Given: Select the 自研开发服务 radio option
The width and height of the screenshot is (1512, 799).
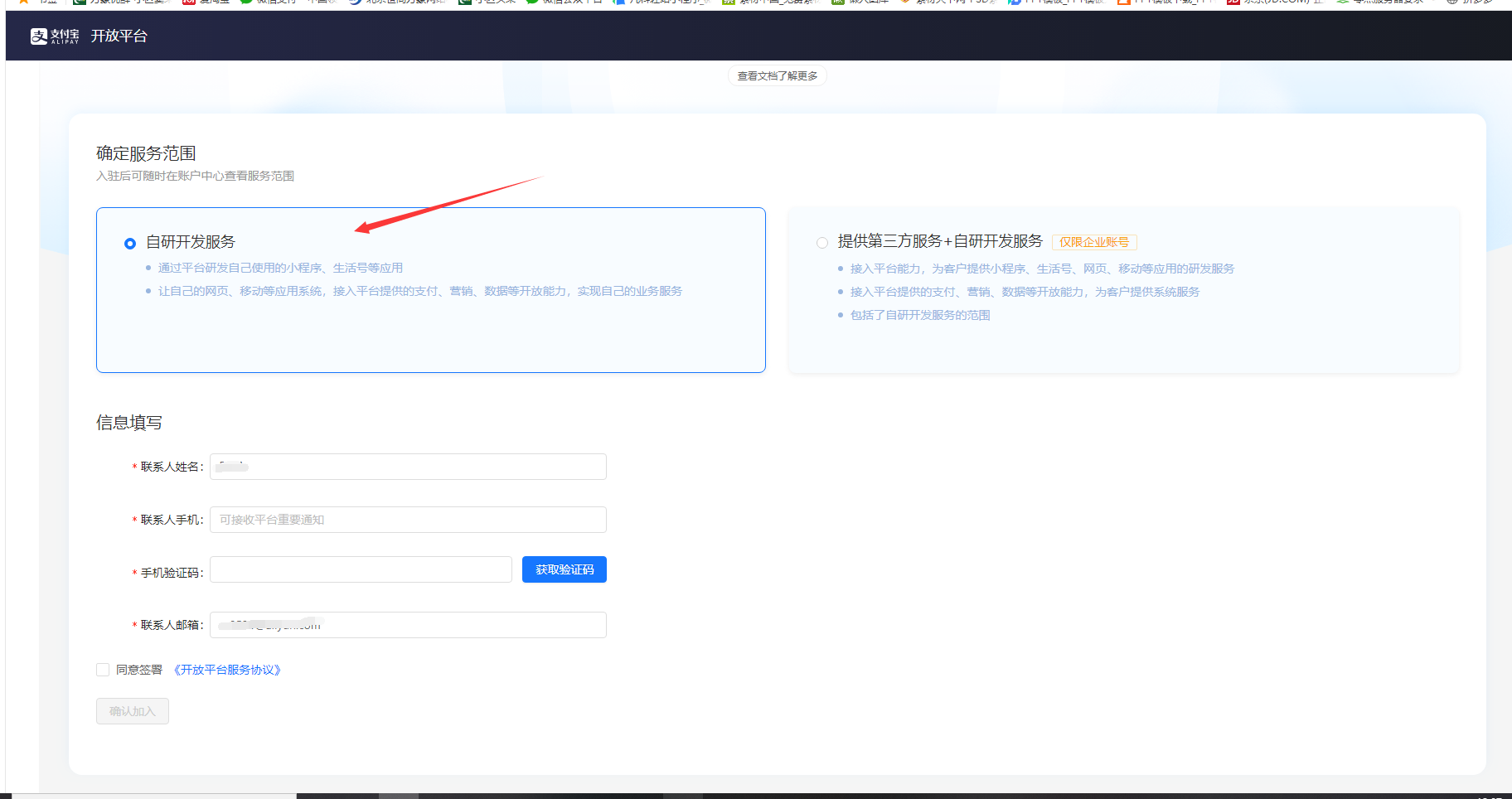Looking at the screenshot, I should (x=130, y=243).
